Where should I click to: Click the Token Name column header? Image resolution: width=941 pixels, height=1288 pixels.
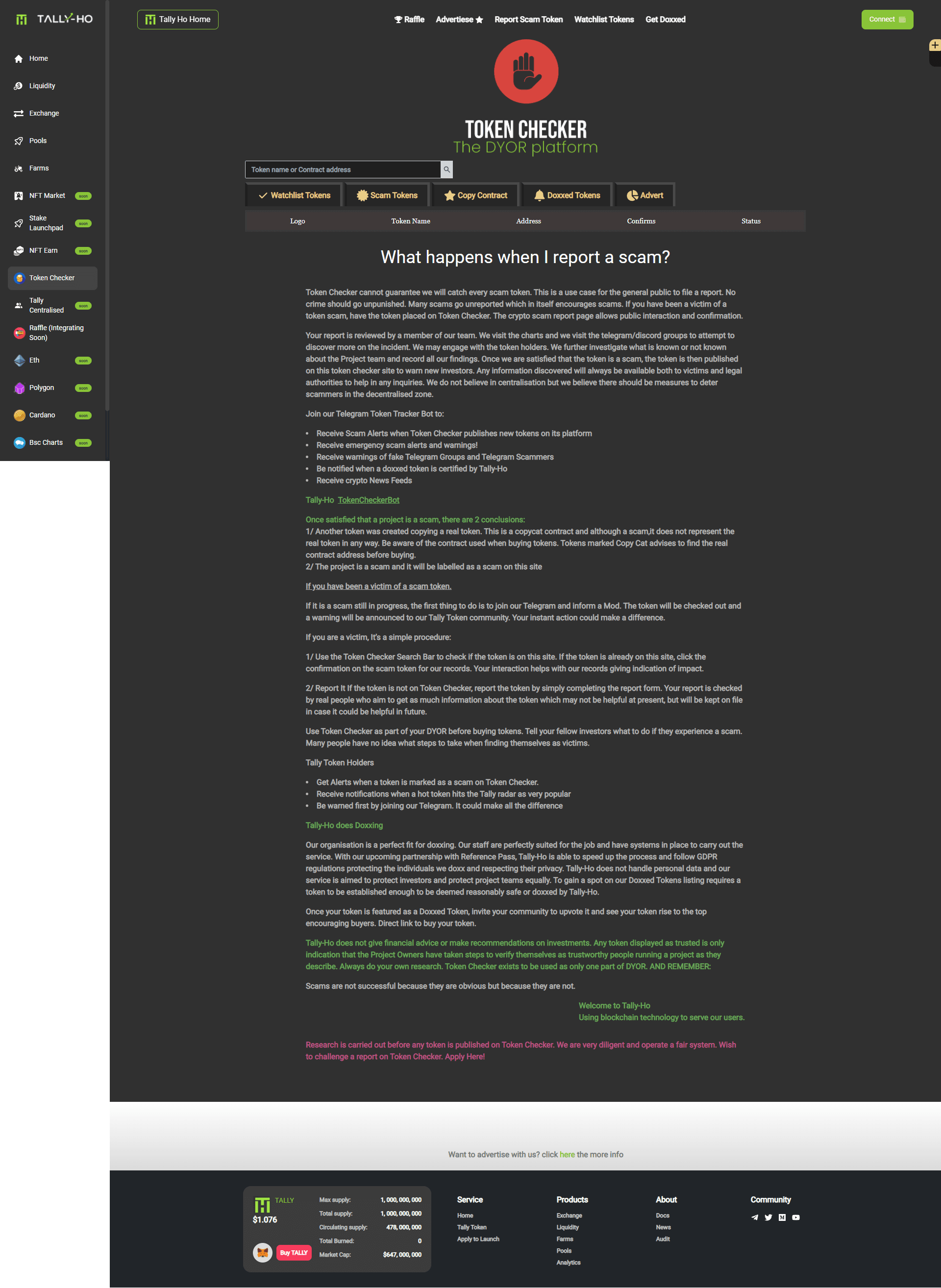411,221
